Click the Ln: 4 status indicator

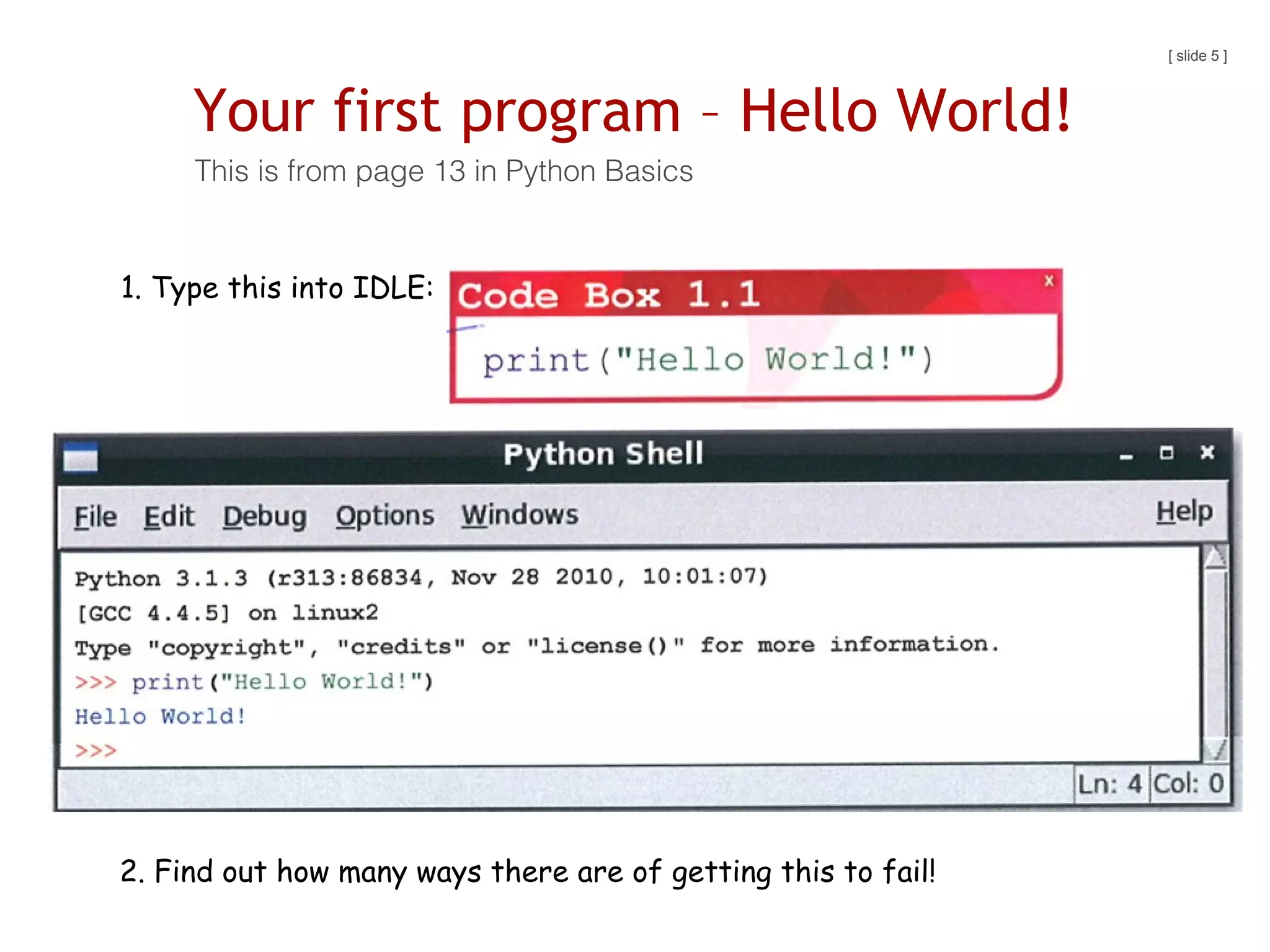[x=1110, y=784]
